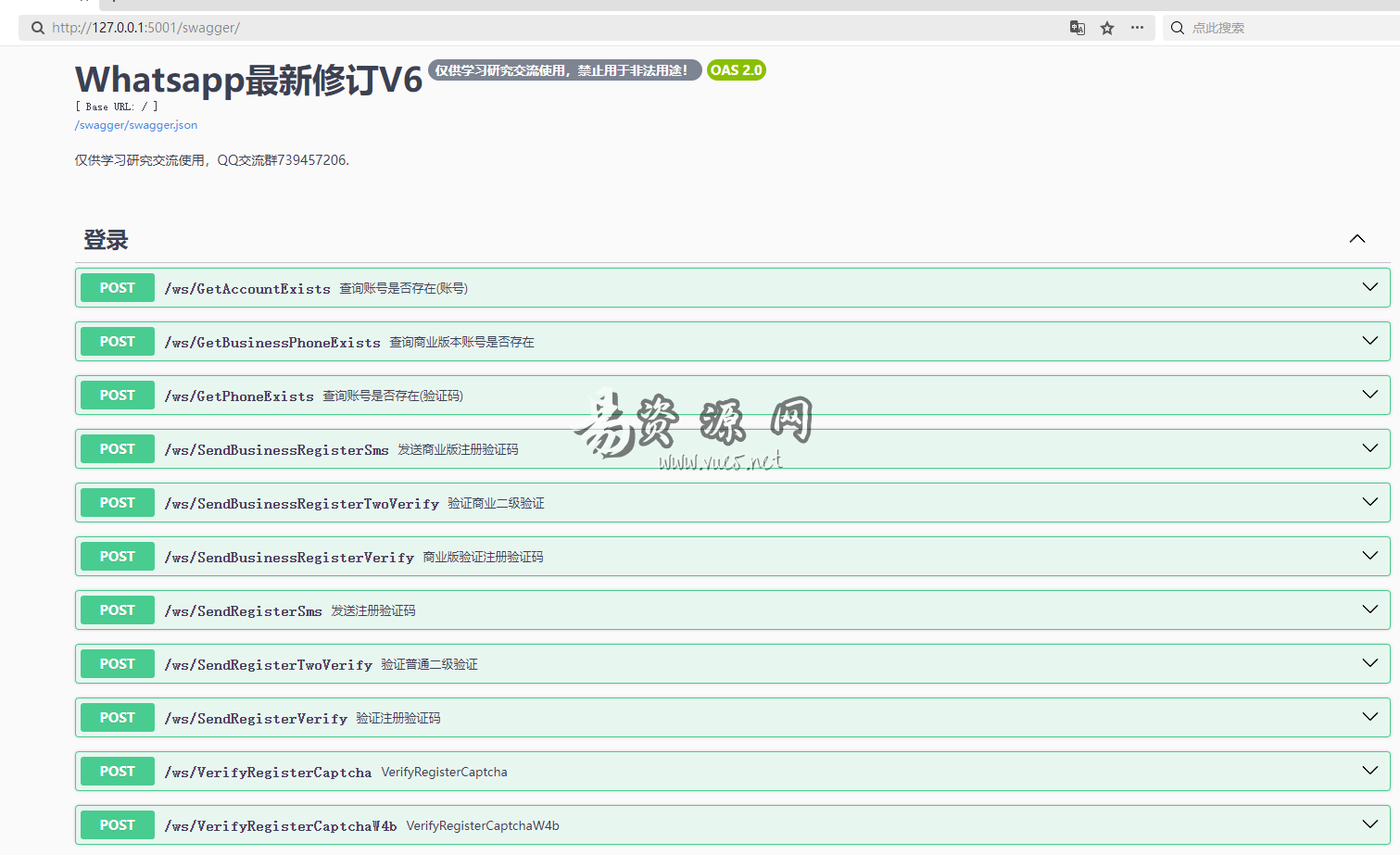The image size is (1400, 855).
Task: Click the gray version notice badge beside title
Action: 564,70
